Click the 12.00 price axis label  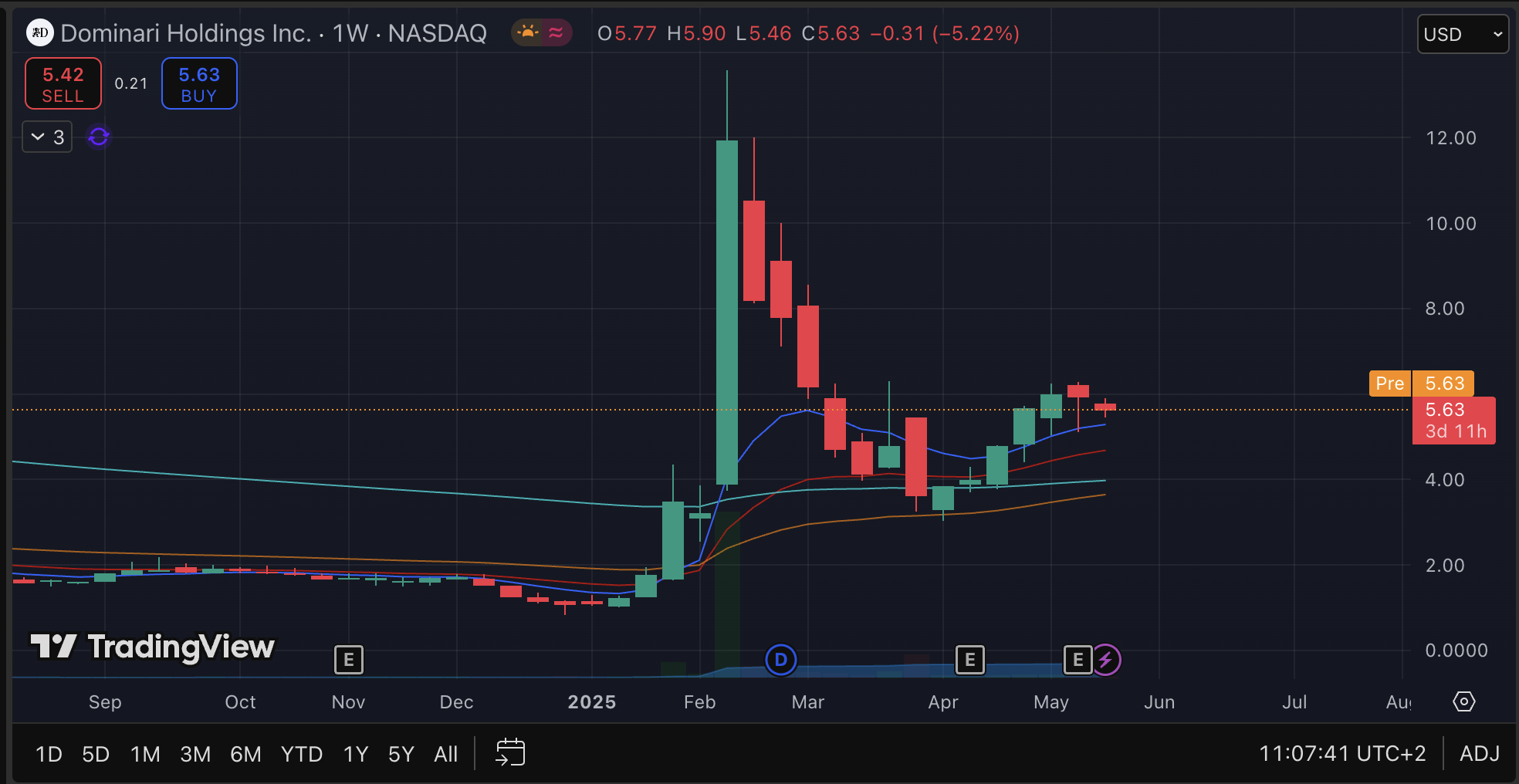pos(1451,138)
